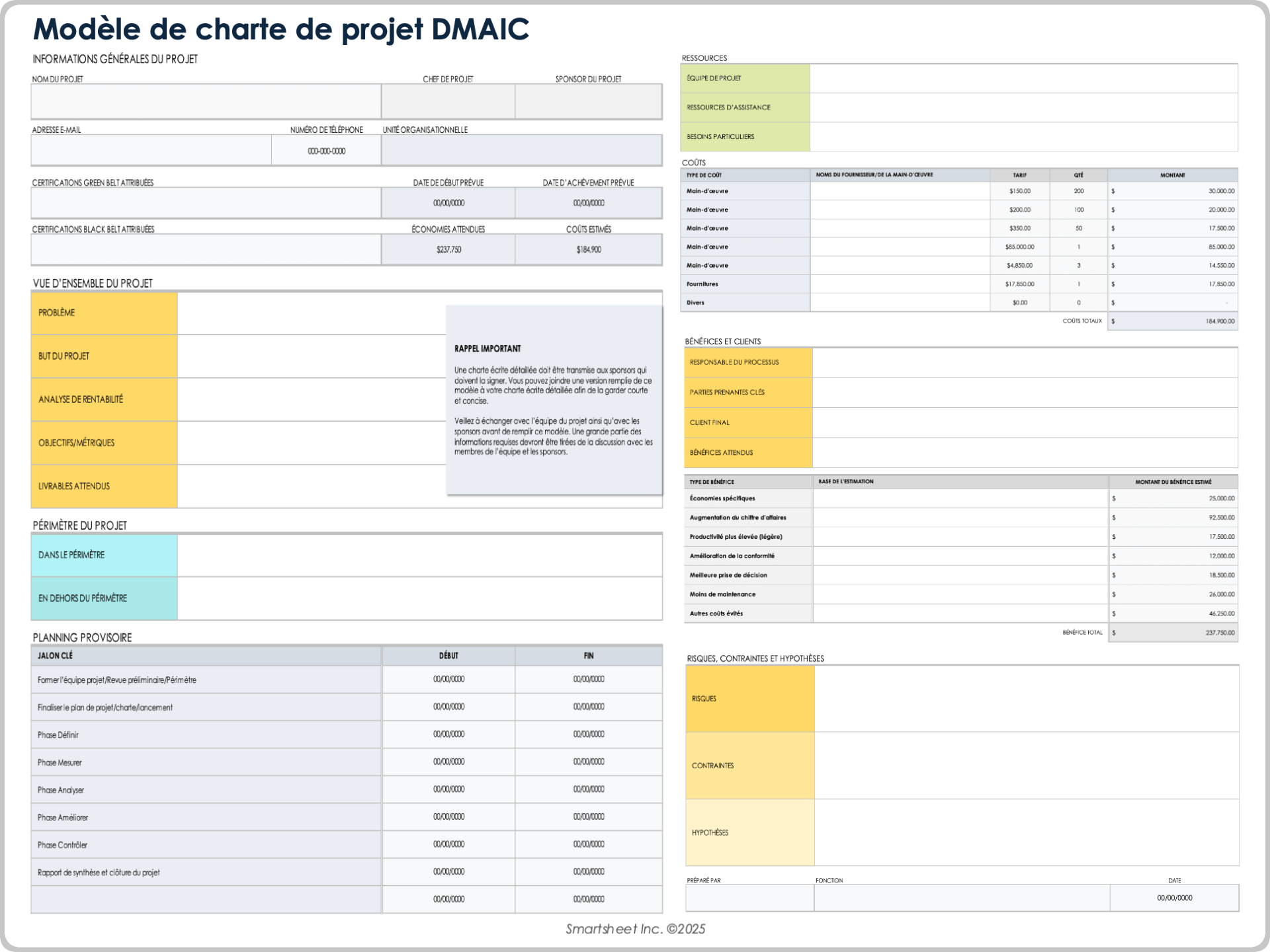Select the coûts totaux amount 184,900.00
1270x952 pixels.
tap(1173, 321)
